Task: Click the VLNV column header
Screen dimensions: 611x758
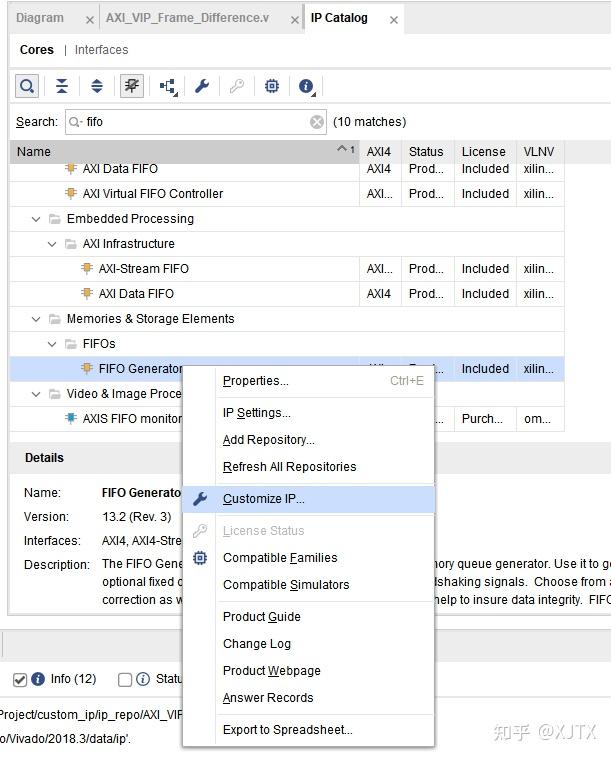Action: [540, 151]
